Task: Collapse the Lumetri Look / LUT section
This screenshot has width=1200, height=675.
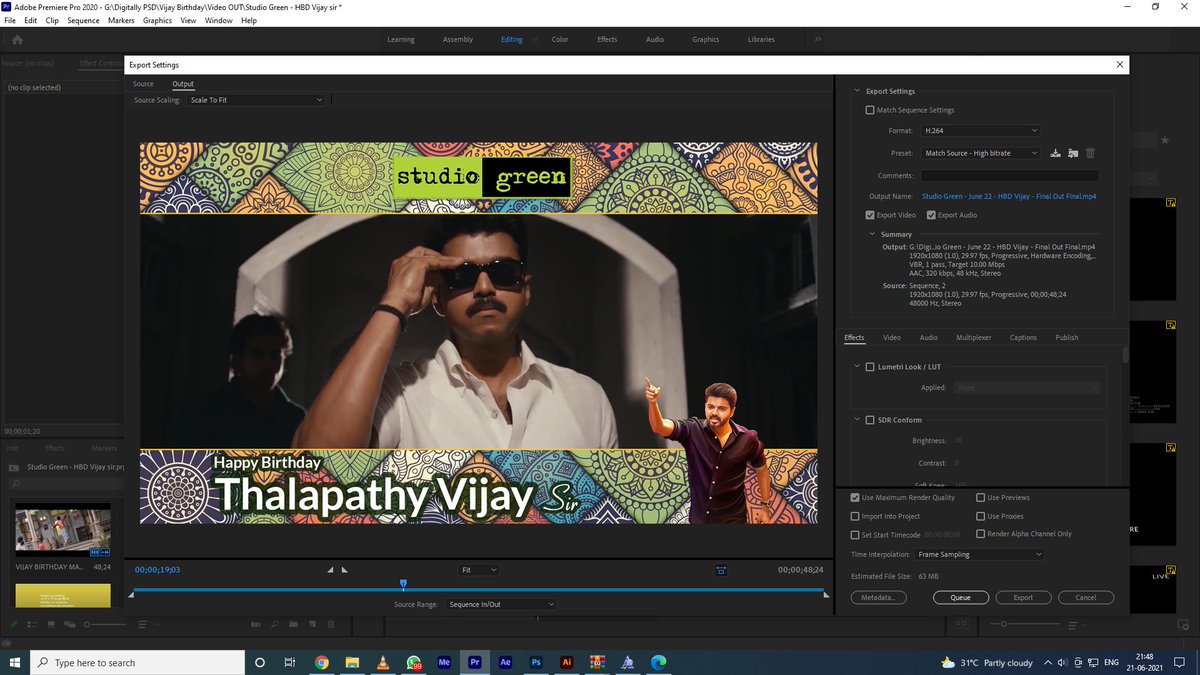Action: [x=857, y=367]
